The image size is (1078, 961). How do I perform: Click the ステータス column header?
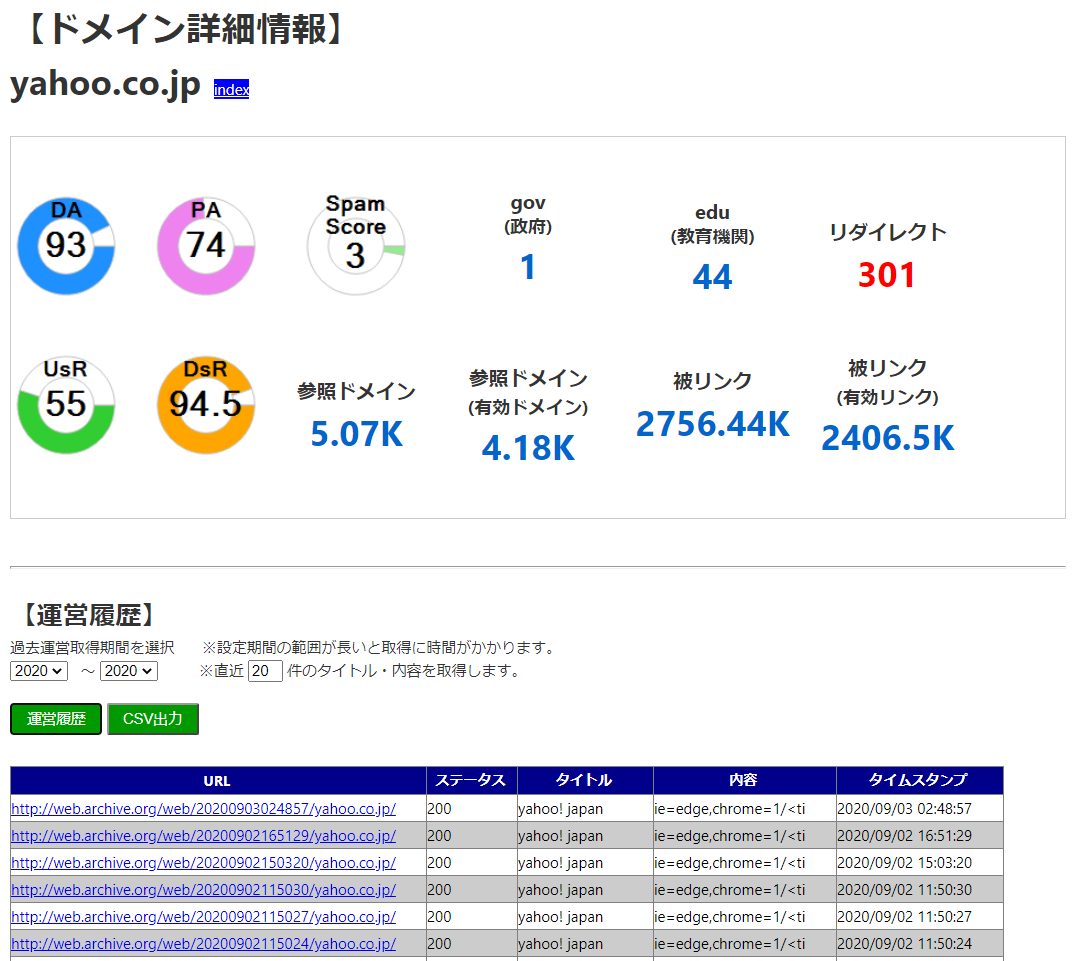(472, 781)
